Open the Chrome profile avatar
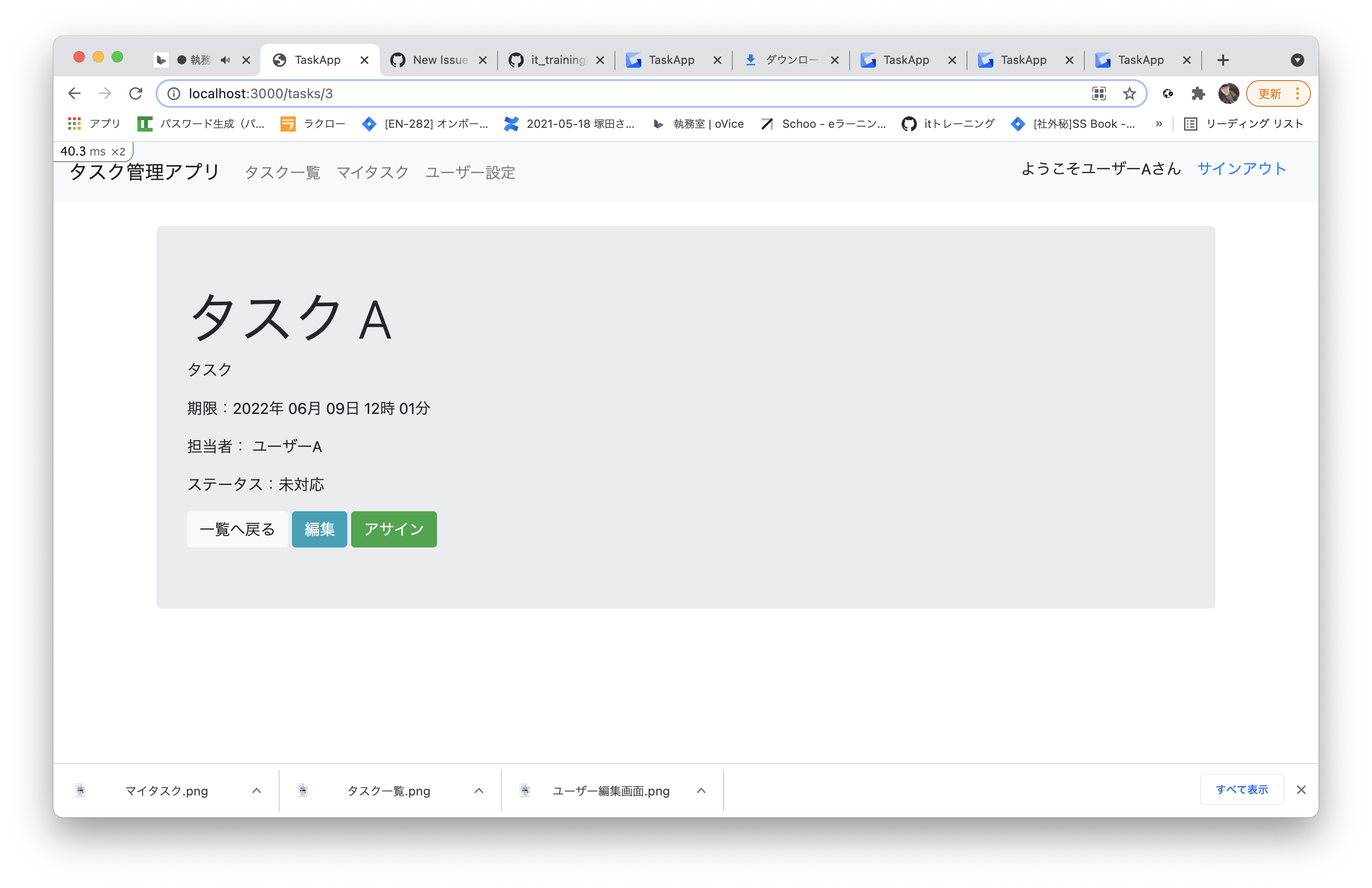The height and width of the screenshot is (888, 1372). (x=1228, y=93)
